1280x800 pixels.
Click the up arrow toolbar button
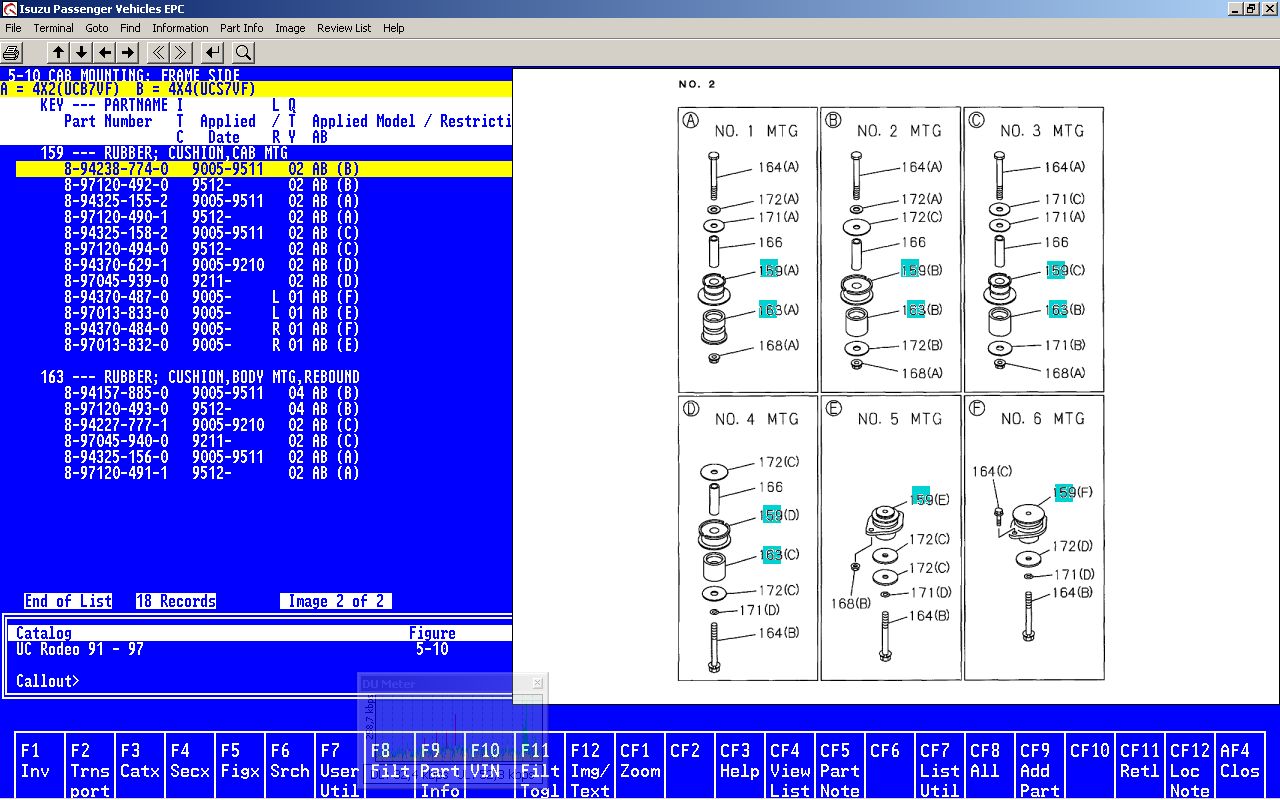(x=58, y=52)
